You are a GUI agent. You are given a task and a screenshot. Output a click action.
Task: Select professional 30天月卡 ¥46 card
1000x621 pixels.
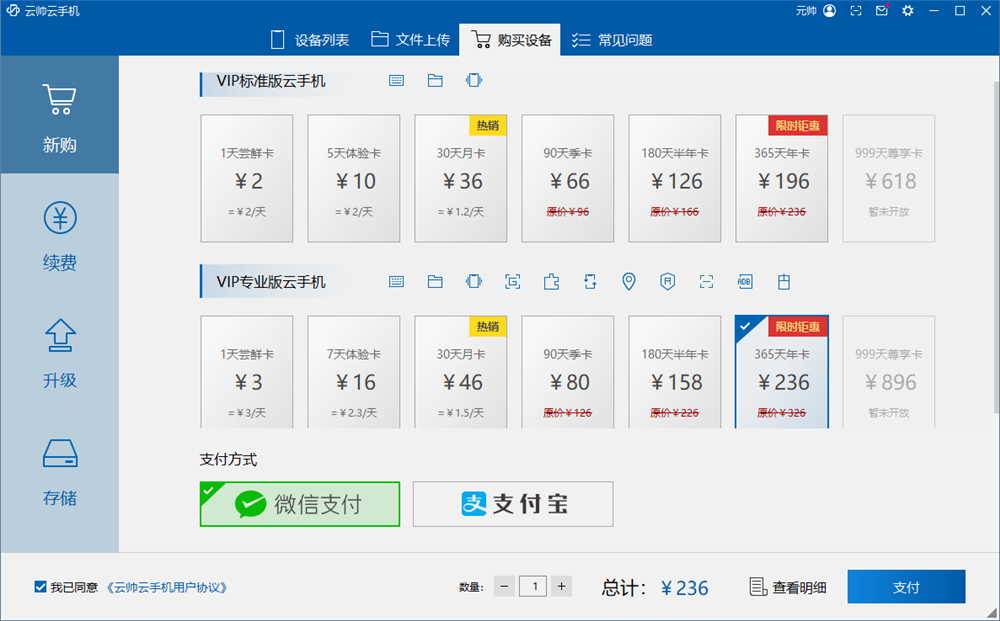pos(460,372)
